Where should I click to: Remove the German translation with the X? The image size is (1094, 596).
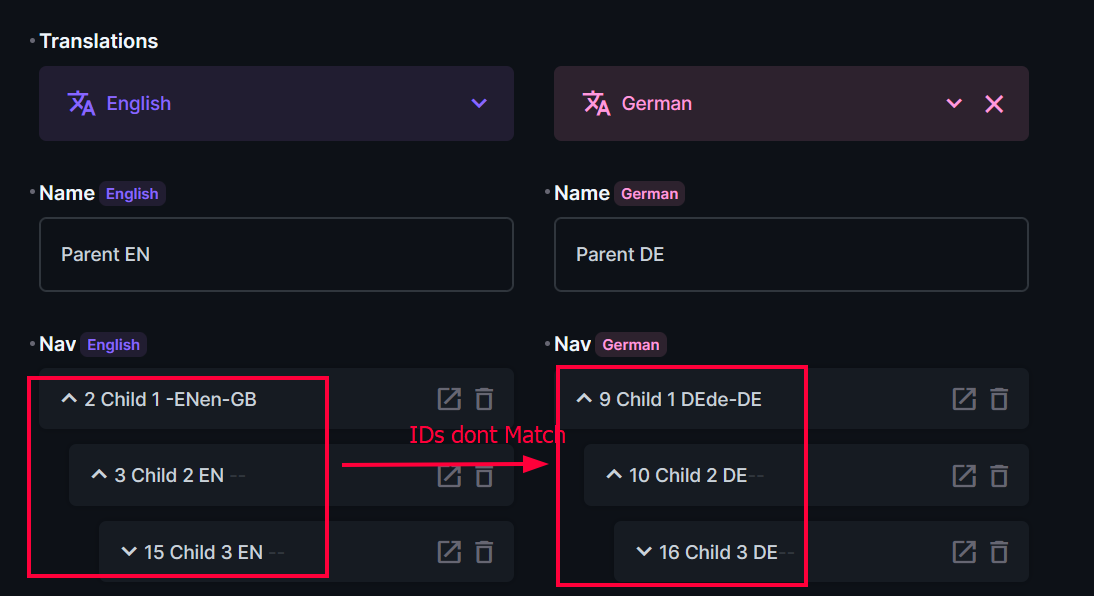point(994,103)
